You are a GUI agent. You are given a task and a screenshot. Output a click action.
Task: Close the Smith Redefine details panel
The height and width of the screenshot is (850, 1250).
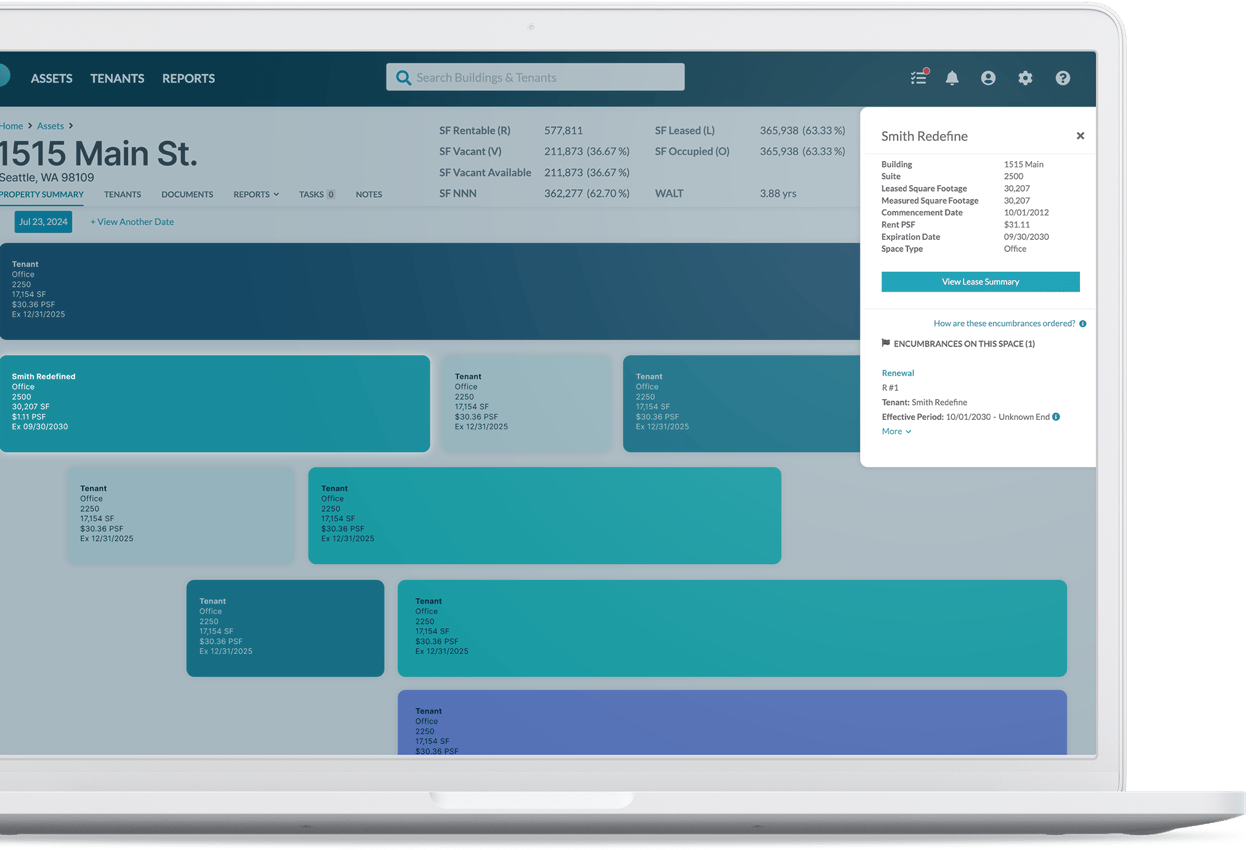point(1080,136)
